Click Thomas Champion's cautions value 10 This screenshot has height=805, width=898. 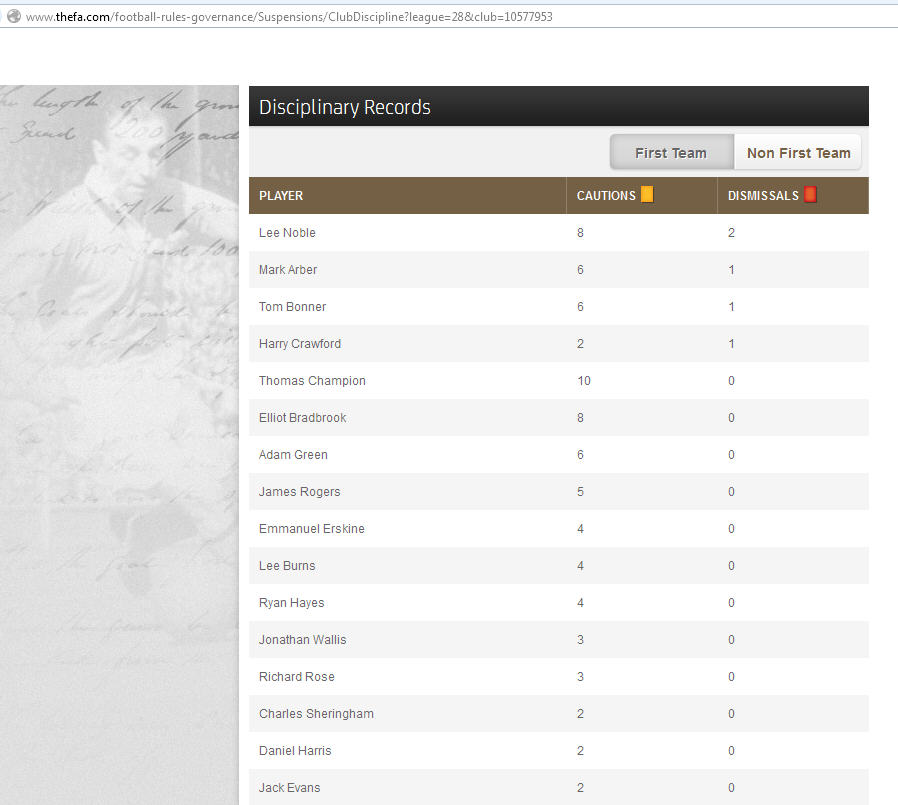[584, 381]
